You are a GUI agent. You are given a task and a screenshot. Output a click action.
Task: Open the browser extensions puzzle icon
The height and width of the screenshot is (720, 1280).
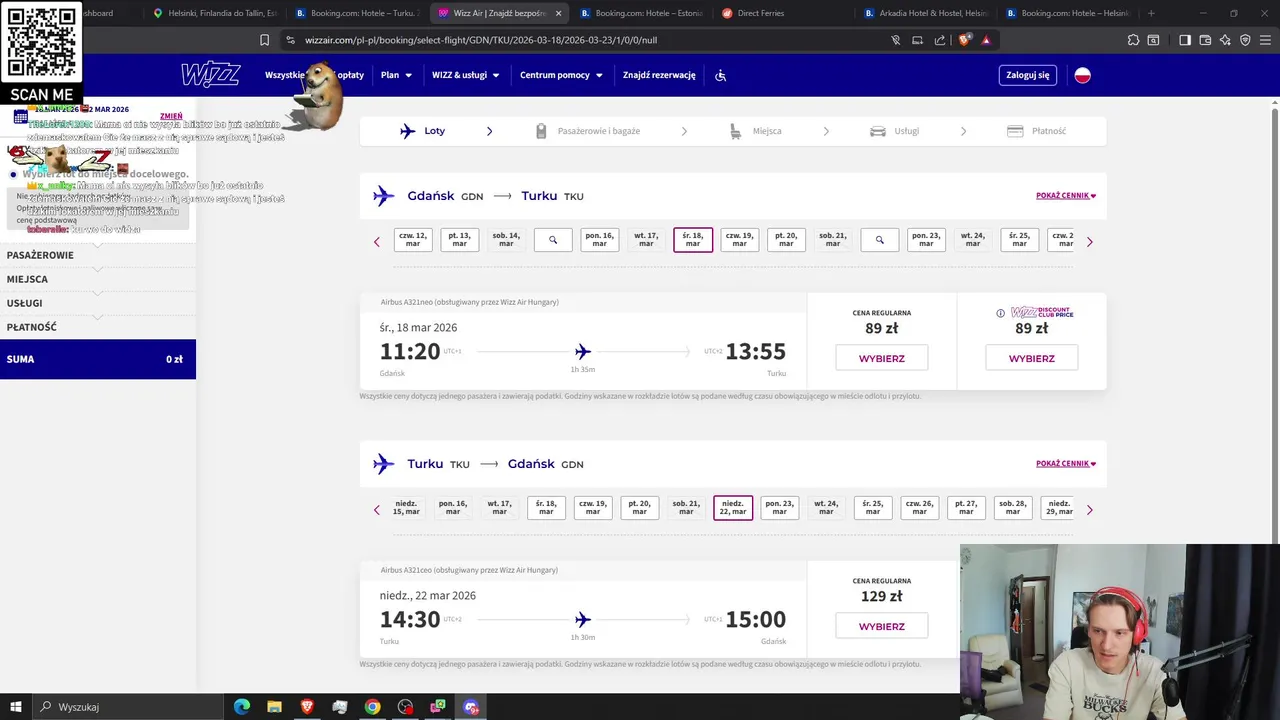tap(1133, 40)
